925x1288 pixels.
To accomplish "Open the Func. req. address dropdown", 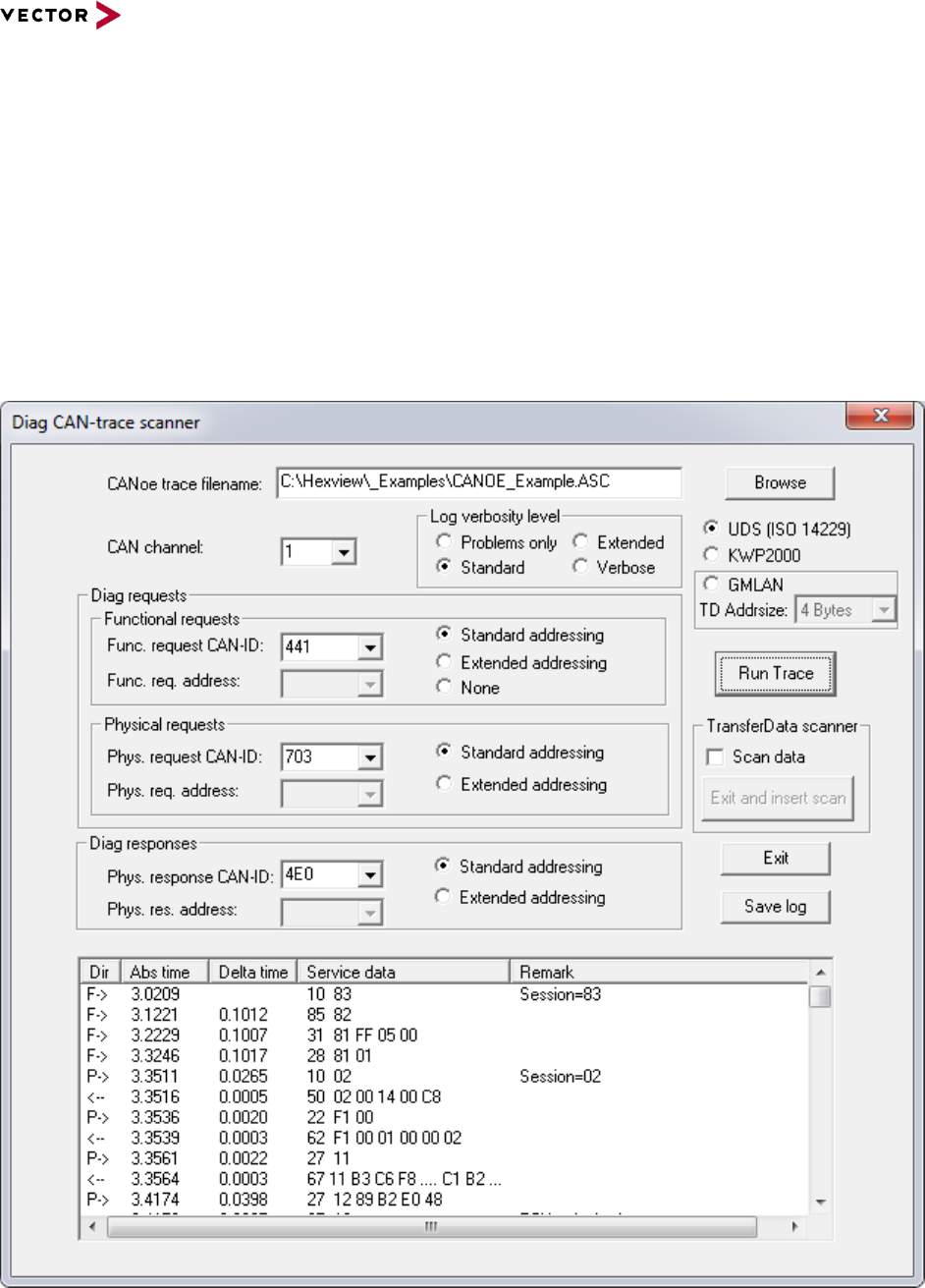I will click(369, 683).
